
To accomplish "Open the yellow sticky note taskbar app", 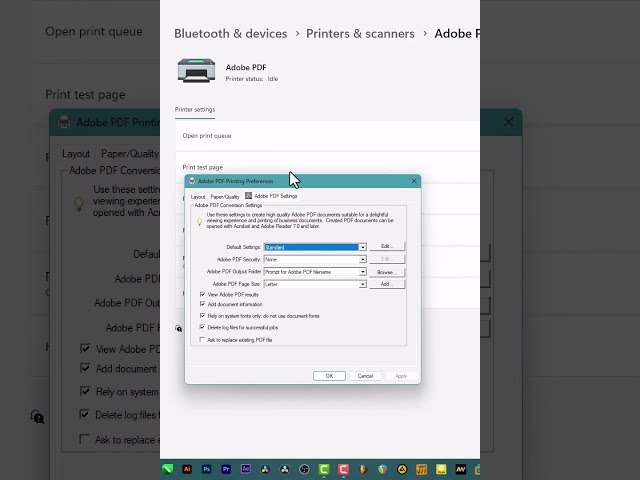I will point(441,469).
